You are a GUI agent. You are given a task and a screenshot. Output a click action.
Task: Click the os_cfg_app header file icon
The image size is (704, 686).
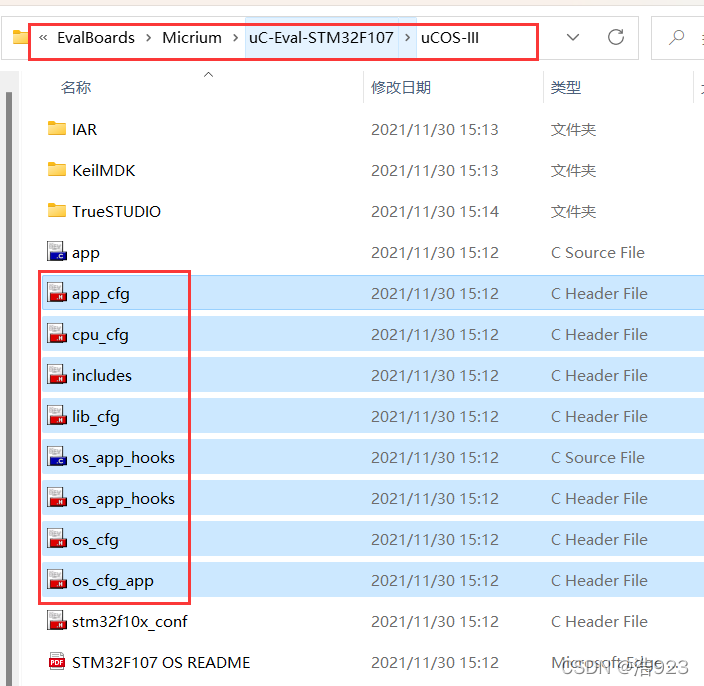coord(57,580)
